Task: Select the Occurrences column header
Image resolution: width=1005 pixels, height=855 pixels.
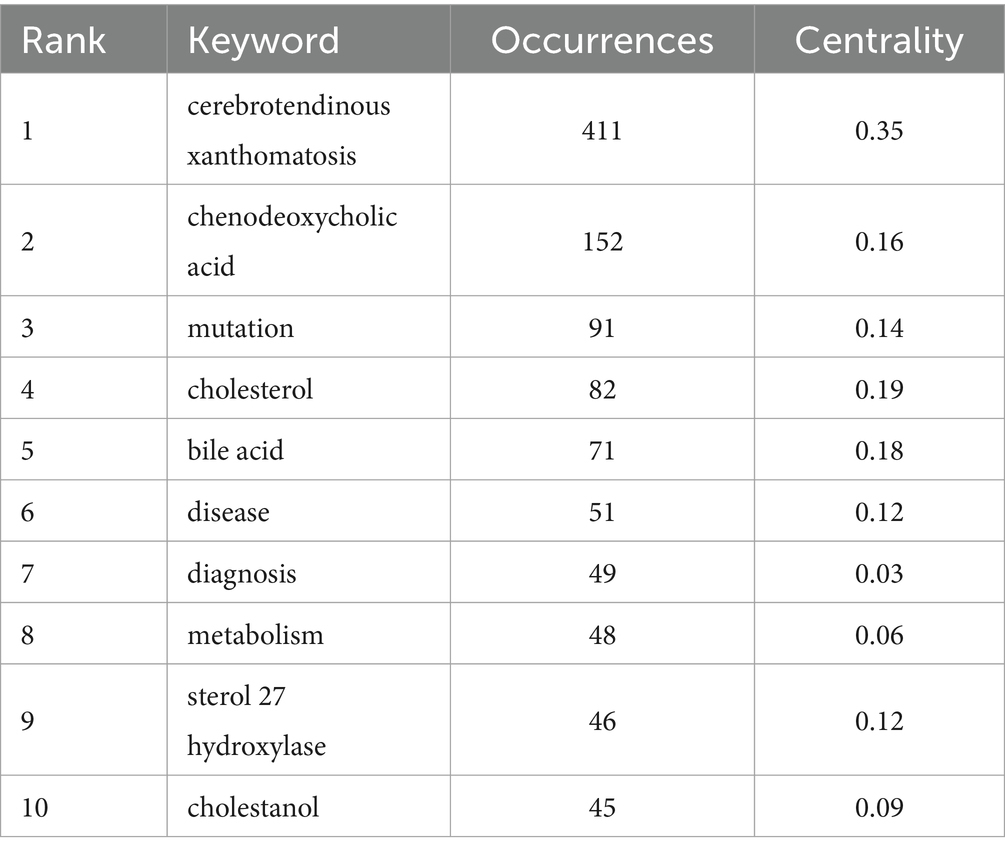Action: [602, 40]
